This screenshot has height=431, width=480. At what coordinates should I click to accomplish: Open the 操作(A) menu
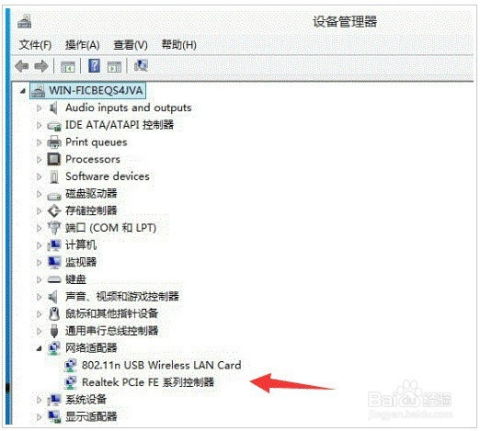point(82,45)
